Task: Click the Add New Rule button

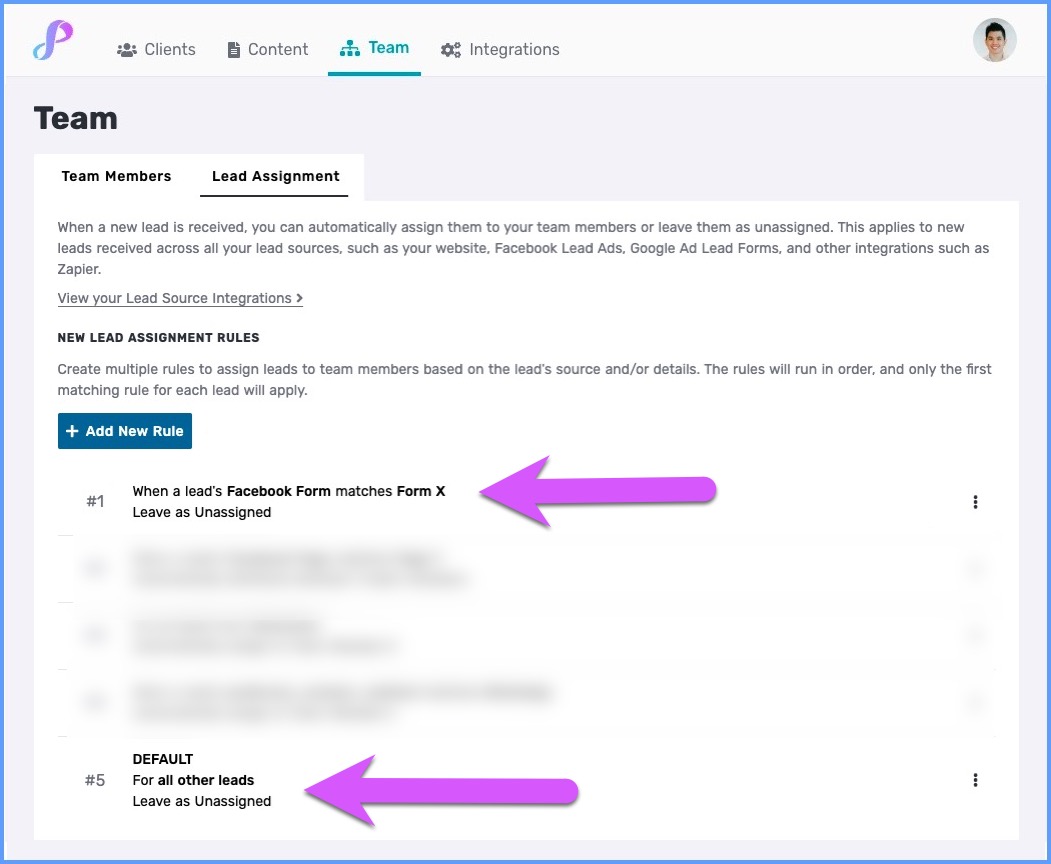Action: (124, 431)
